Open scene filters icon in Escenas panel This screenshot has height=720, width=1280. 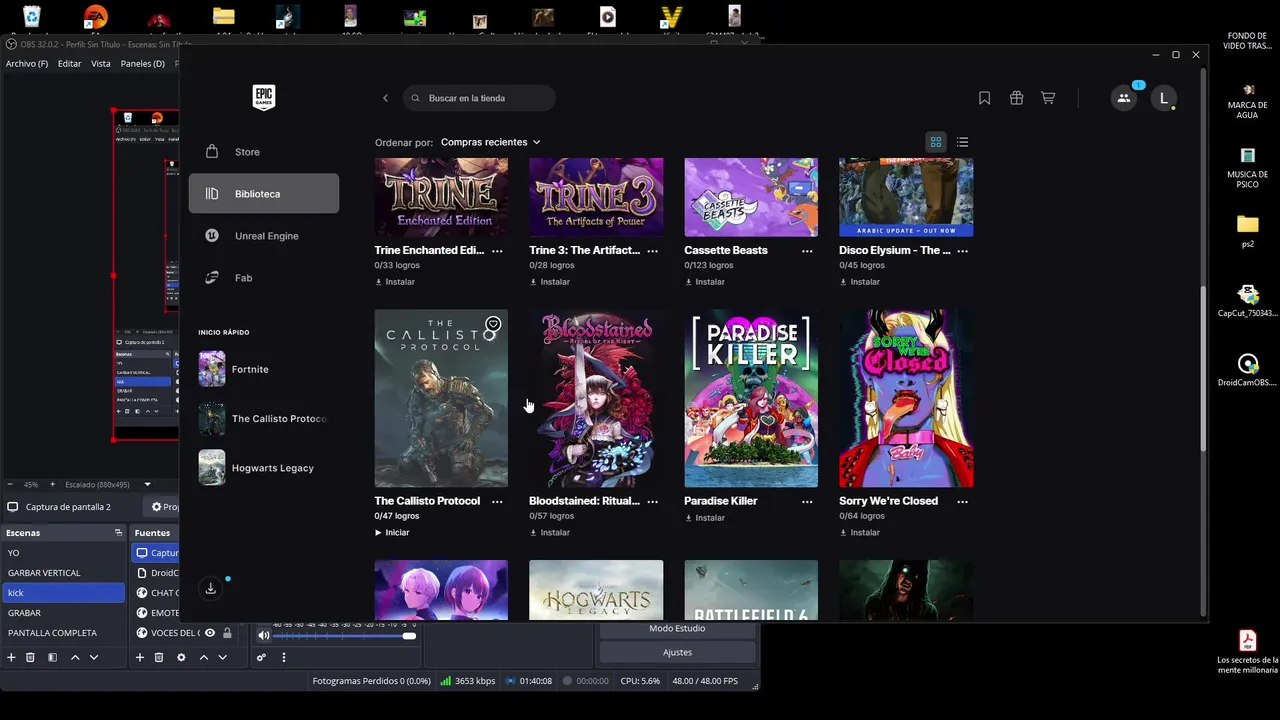52,657
